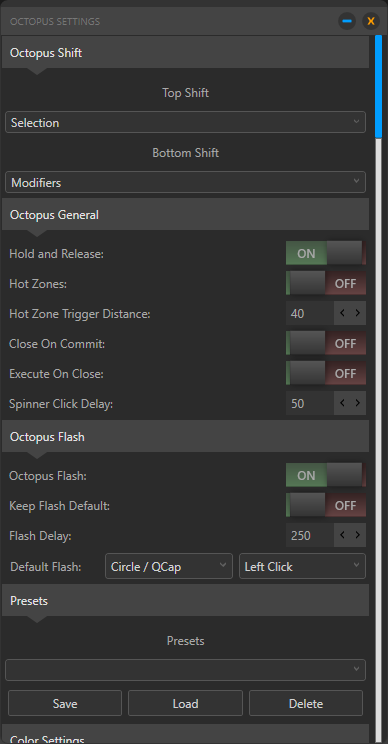Viewport: 388px width, 744px height.
Task: Minimize the Octopus Settings window
Action: pos(347,21)
